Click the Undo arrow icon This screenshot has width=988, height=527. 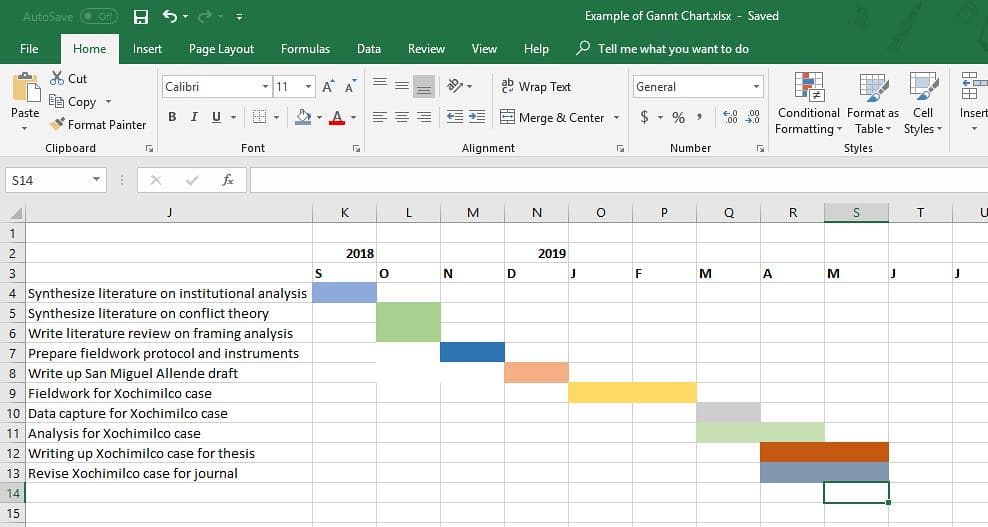169,16
